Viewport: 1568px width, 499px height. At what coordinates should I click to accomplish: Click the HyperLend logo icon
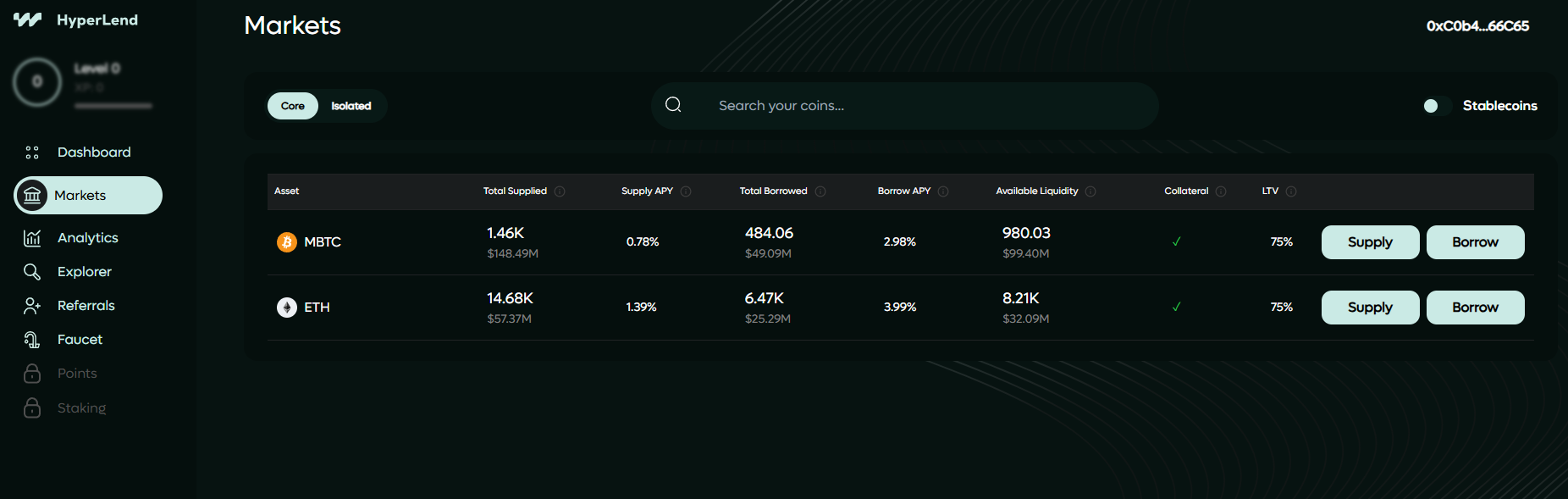coord(27,19)
